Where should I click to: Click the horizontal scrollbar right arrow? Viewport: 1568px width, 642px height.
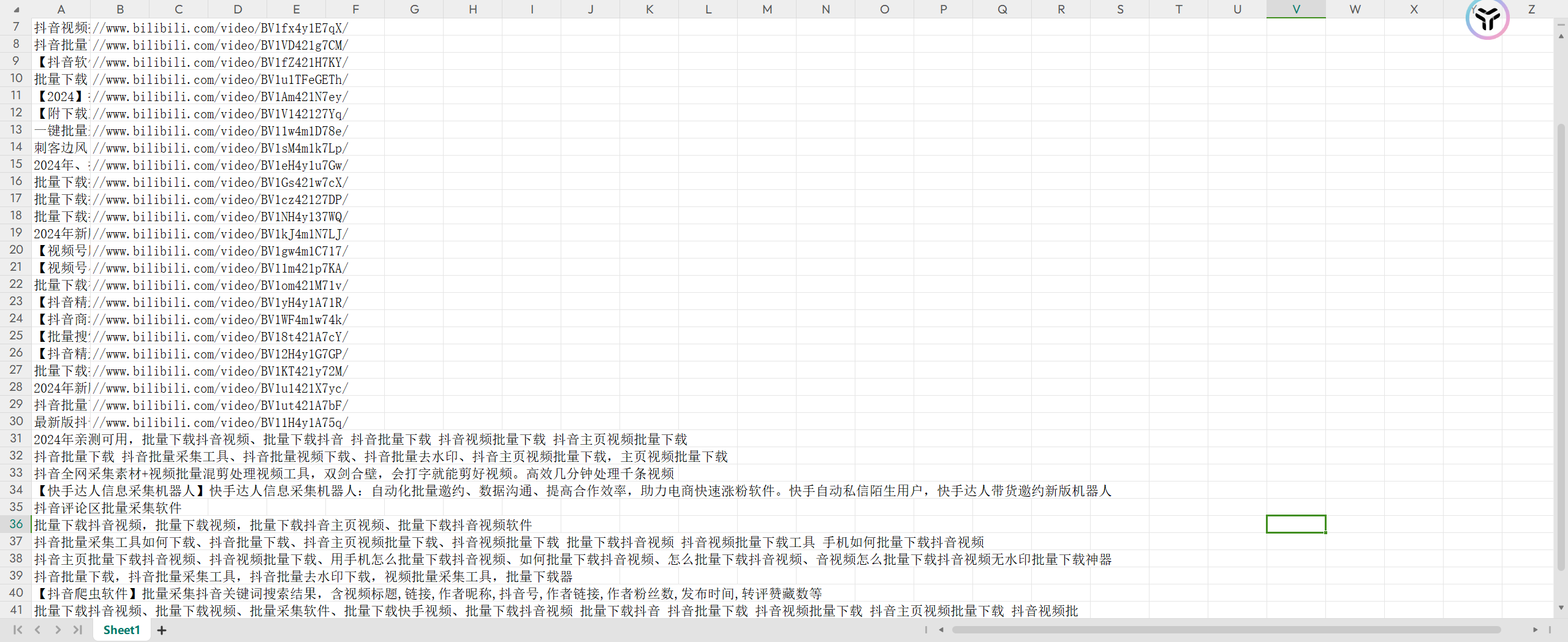point(1535,630)
